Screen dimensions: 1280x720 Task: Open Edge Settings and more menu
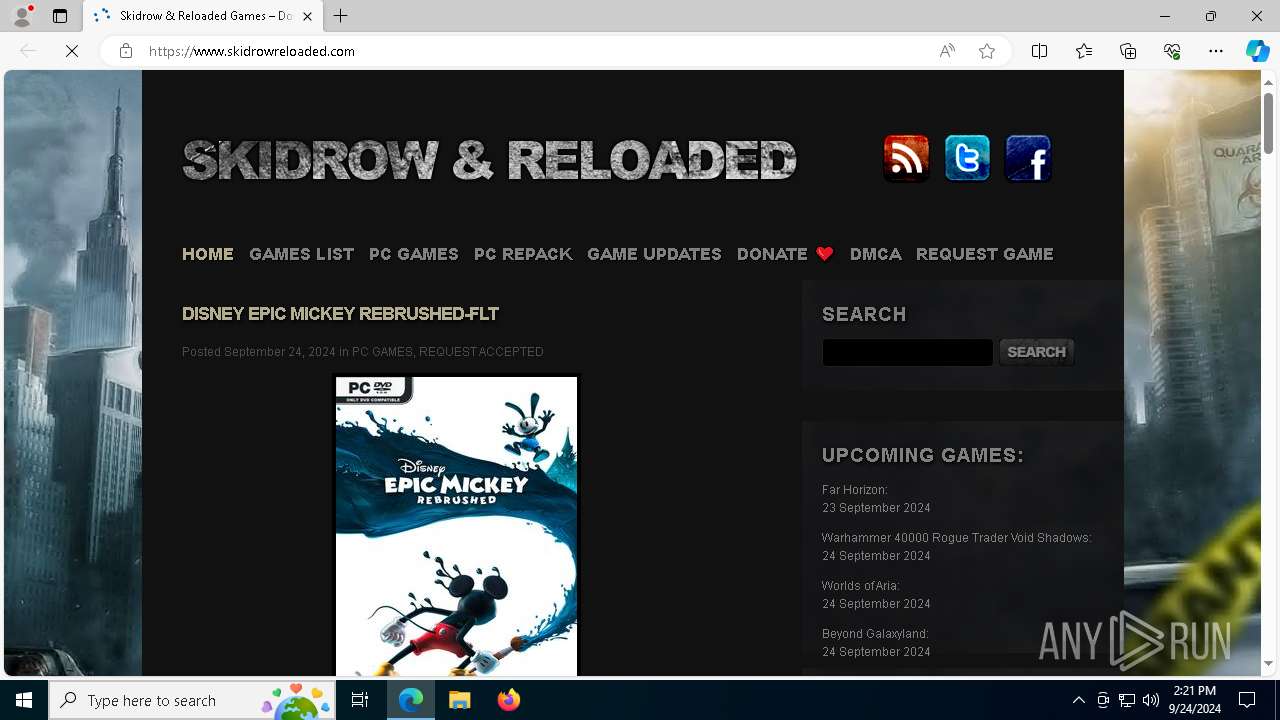pos(1216,51)
